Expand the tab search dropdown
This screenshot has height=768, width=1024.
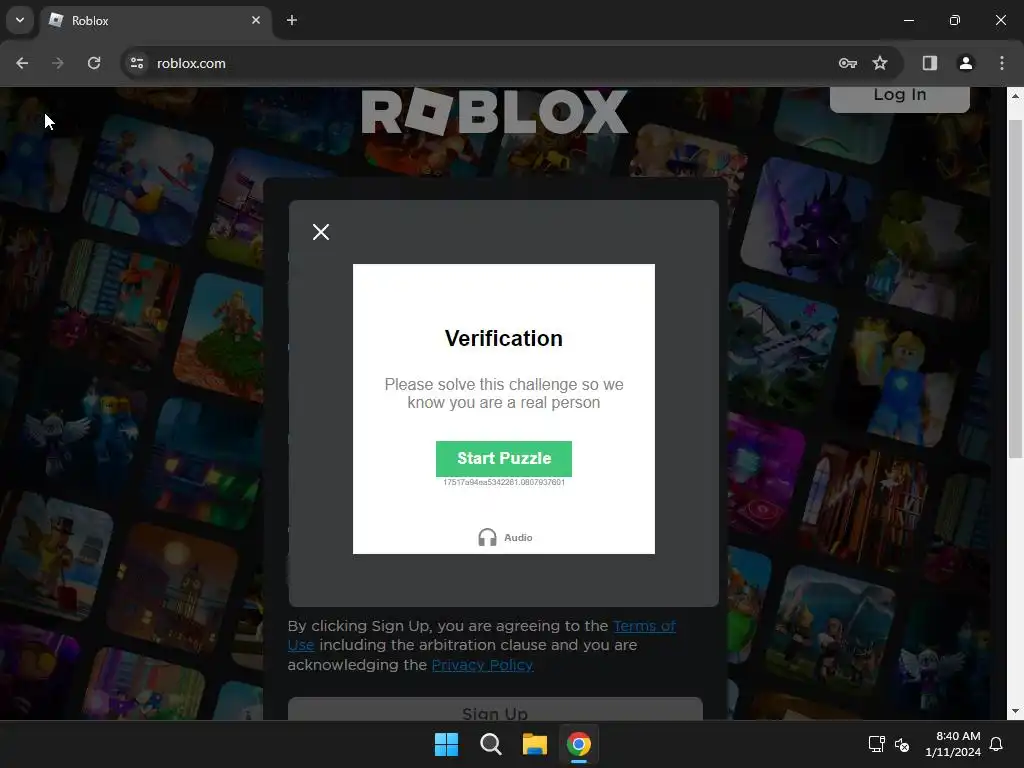pos(20,20)
